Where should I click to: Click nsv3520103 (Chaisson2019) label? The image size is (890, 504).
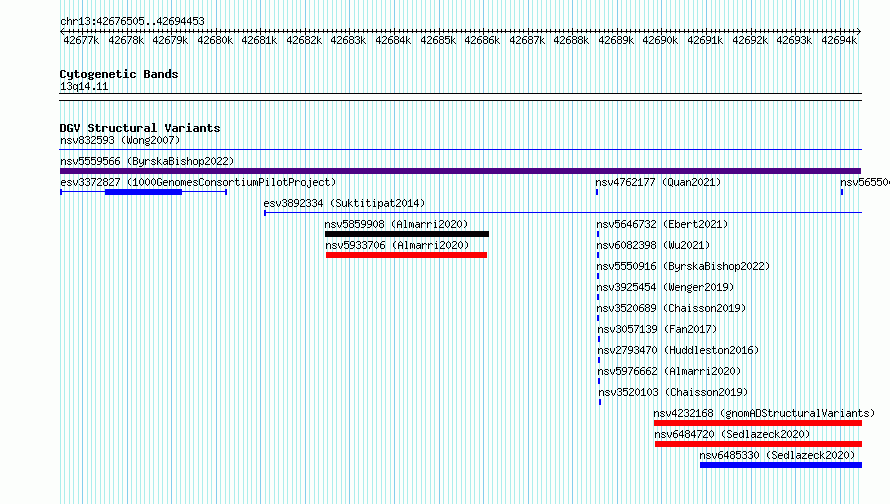pos(673,392)
